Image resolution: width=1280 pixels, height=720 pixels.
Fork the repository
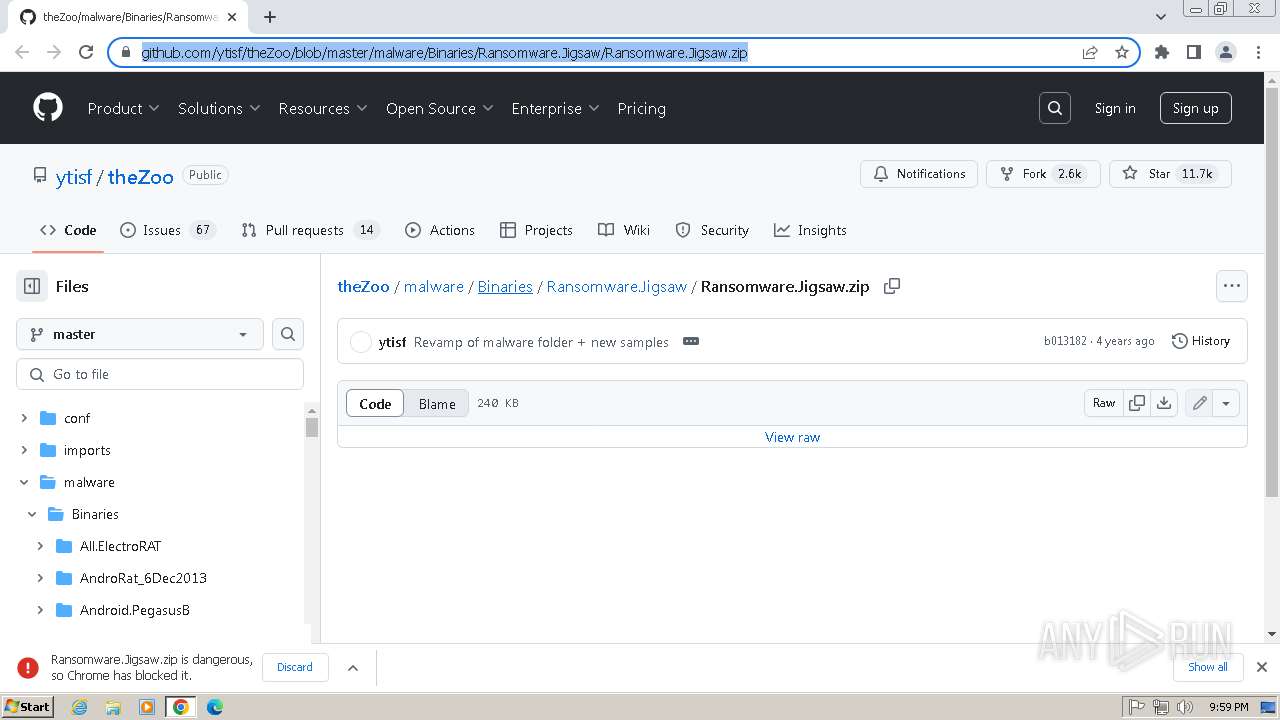pyautogui.click(x=1042, y=173)
